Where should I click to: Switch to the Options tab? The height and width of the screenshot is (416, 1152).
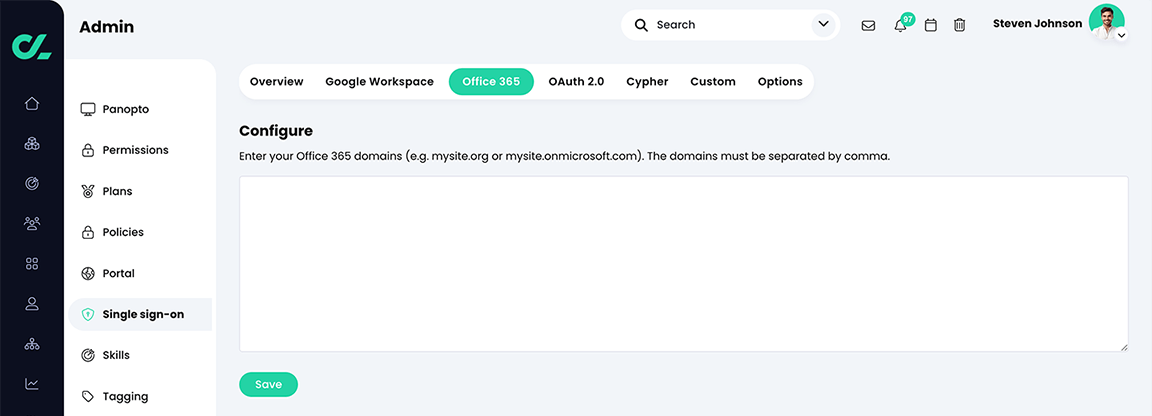(780, 82)
